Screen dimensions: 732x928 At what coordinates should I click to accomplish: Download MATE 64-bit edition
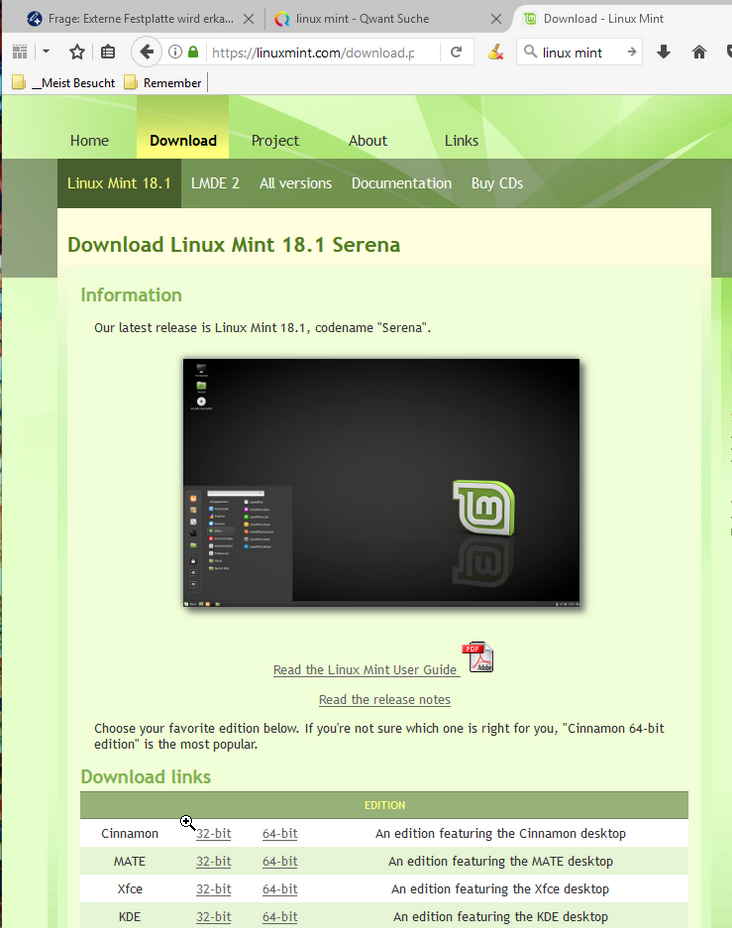280,861
